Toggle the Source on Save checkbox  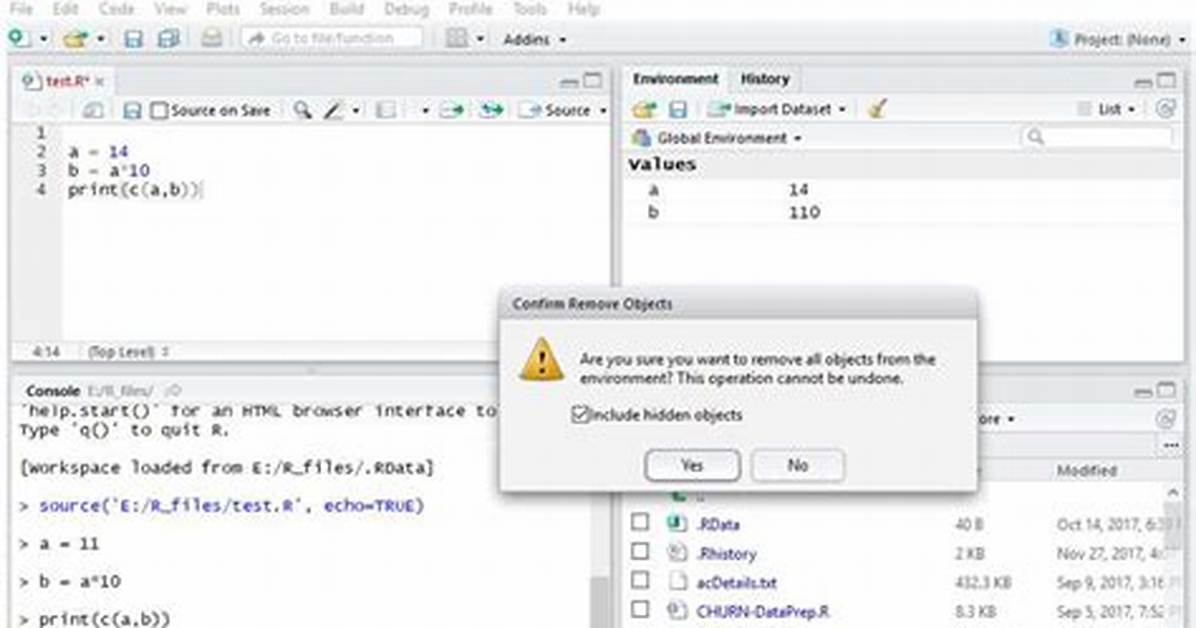coord(159,111)
